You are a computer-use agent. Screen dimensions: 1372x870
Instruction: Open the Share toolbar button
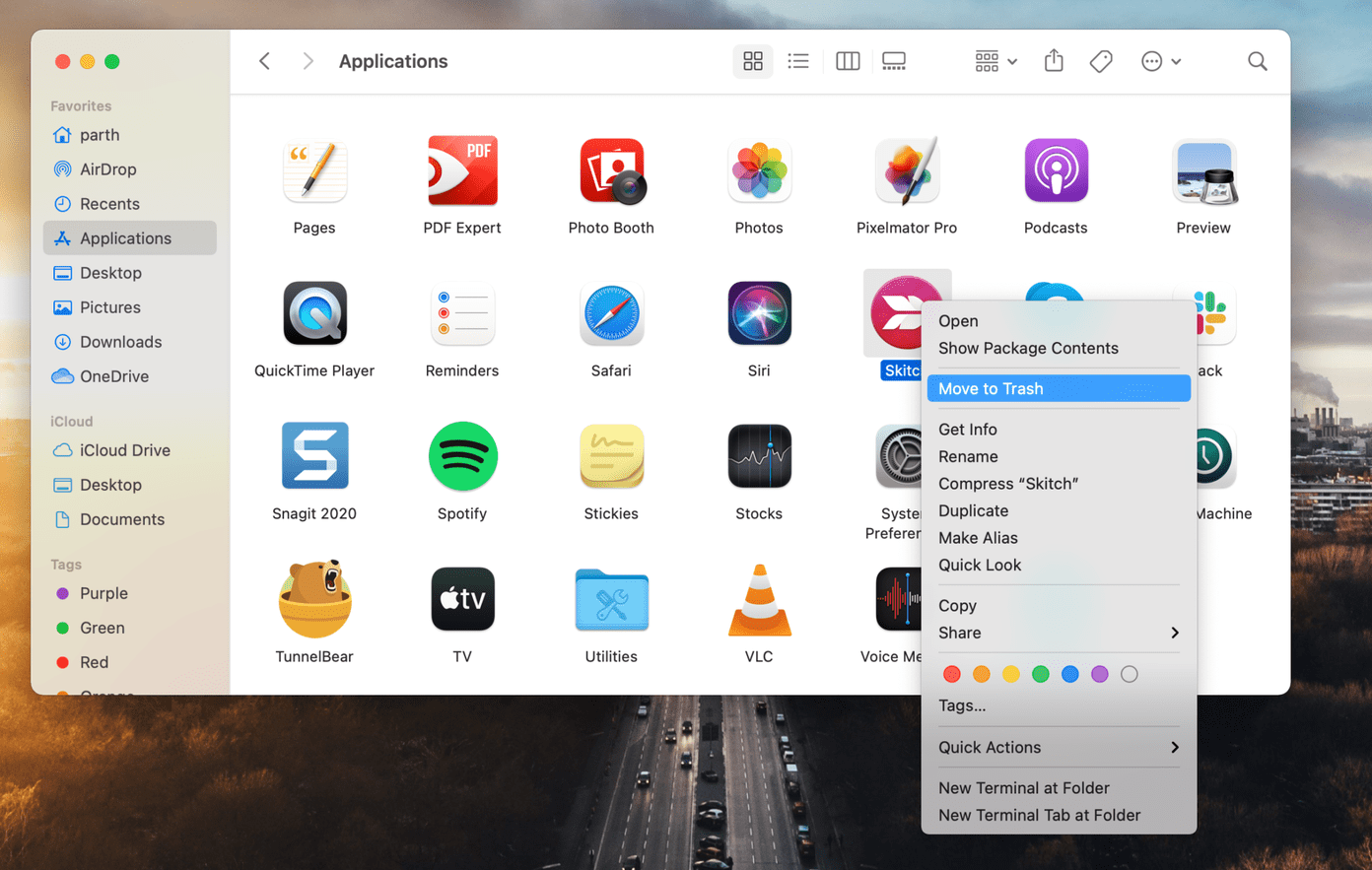coord(1054,61)
